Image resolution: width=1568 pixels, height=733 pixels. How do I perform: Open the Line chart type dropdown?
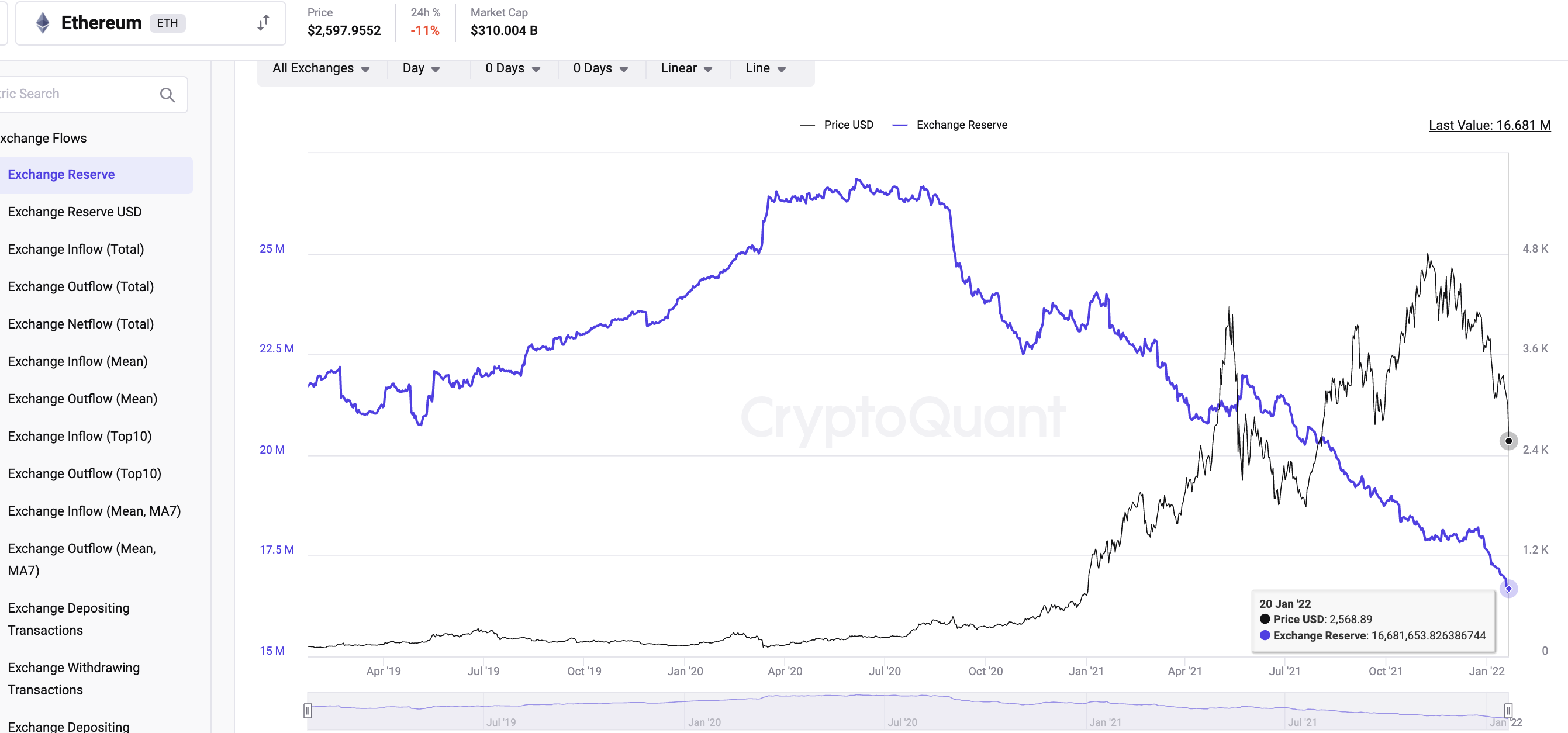(x=766, y=68)
